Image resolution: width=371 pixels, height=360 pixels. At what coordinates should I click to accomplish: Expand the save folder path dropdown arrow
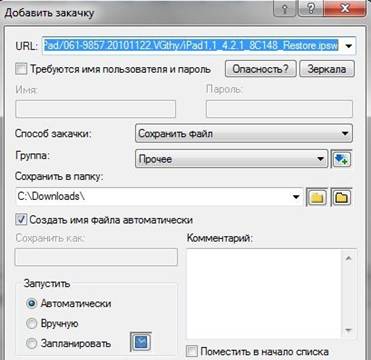(x=296, y=197)
